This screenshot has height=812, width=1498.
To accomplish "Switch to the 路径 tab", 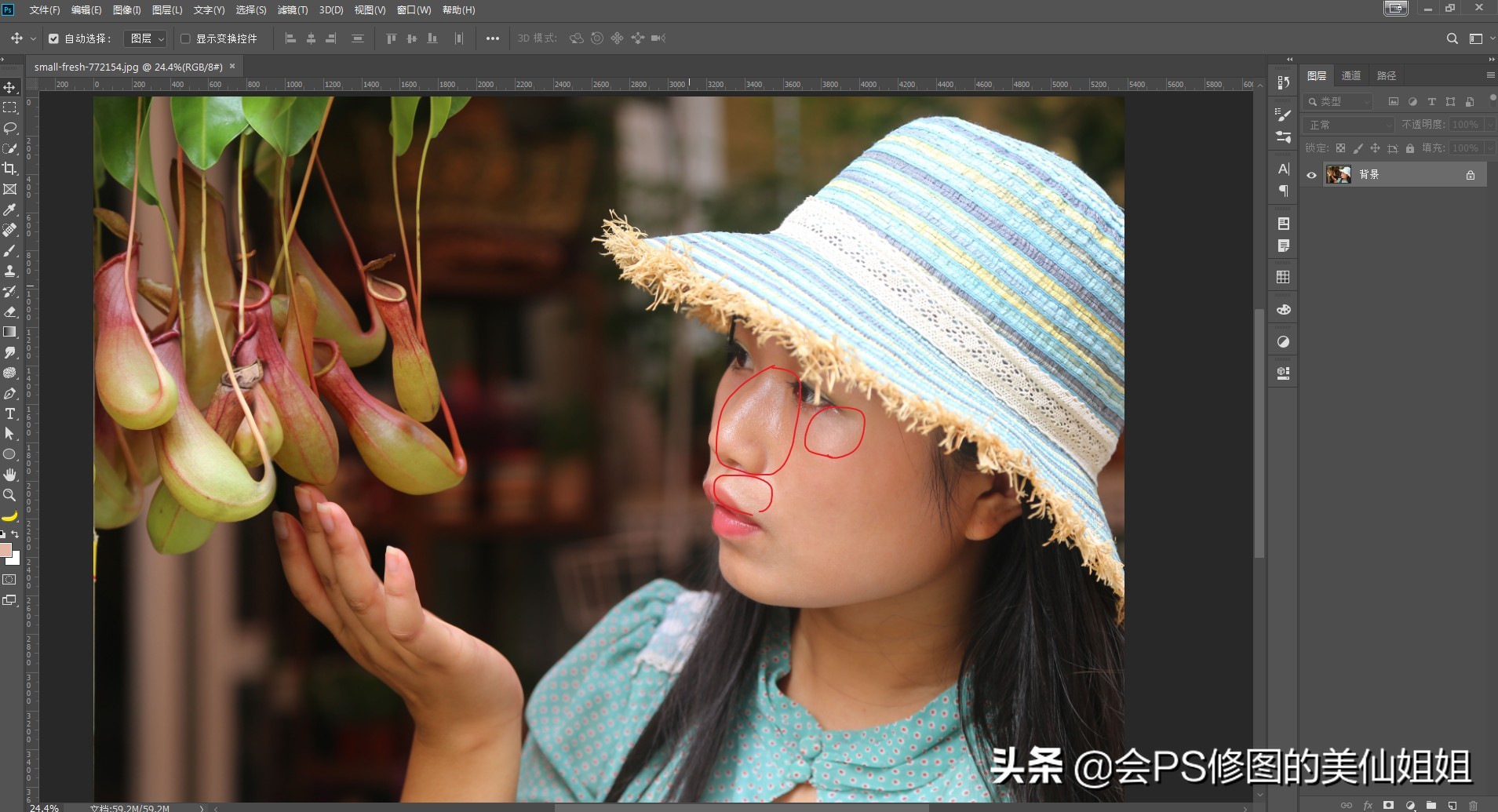I will pyautogui.click(x=1387, y=75).
